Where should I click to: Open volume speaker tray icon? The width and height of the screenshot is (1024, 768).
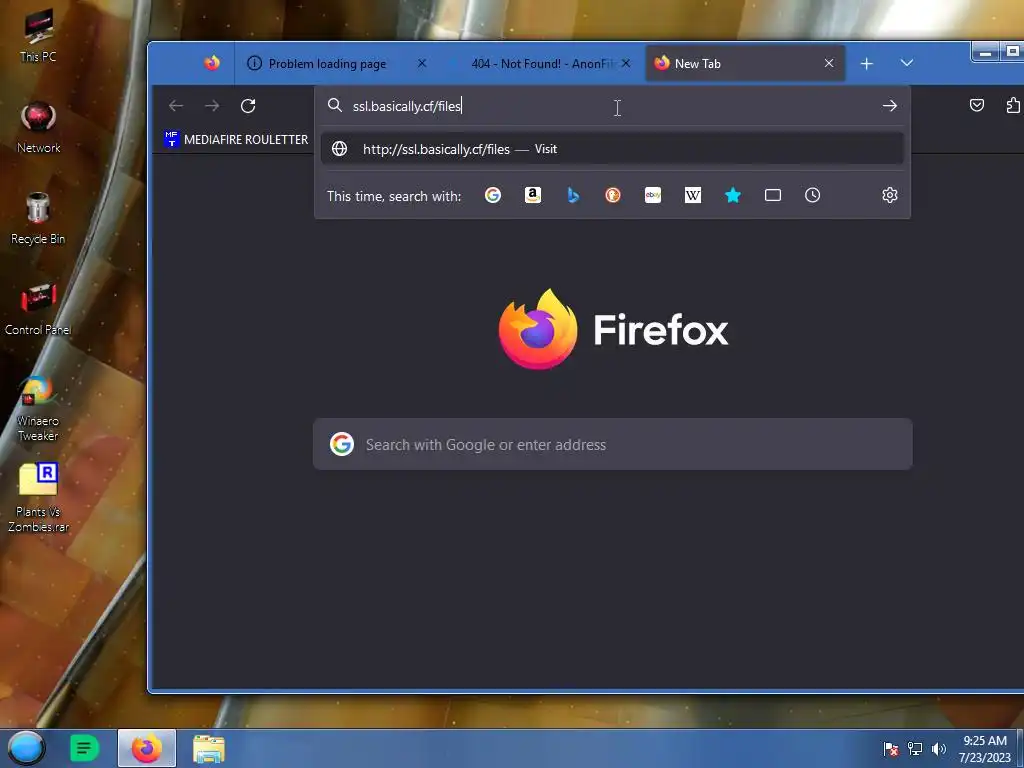[939, 749]
